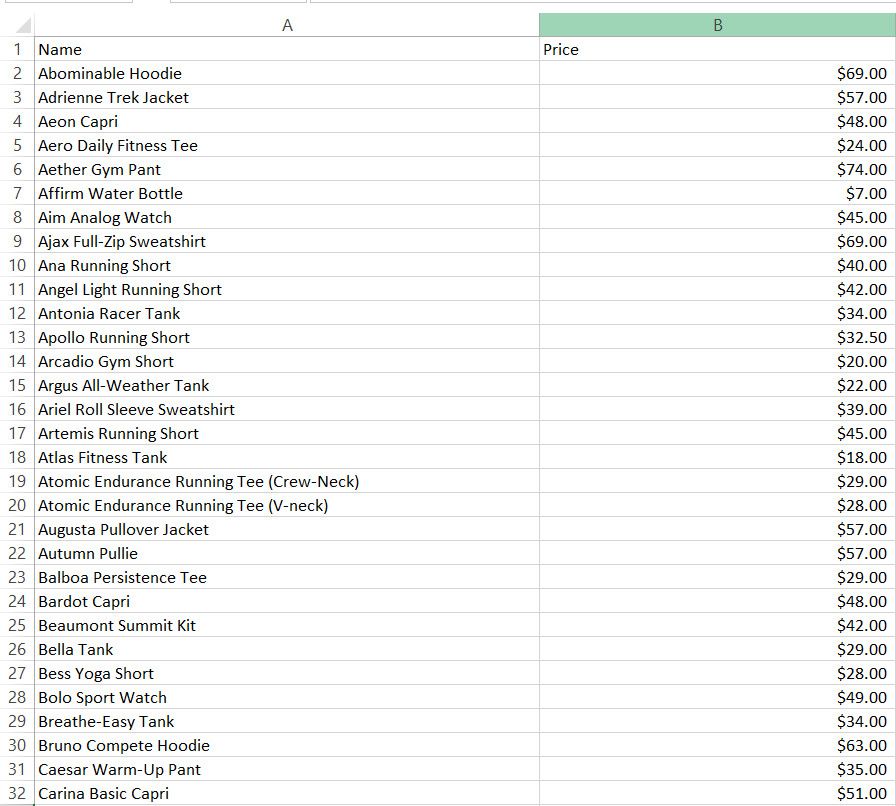
Task: Select the Caesar Warm-Up Pant cell
Action: pos(287,769)
